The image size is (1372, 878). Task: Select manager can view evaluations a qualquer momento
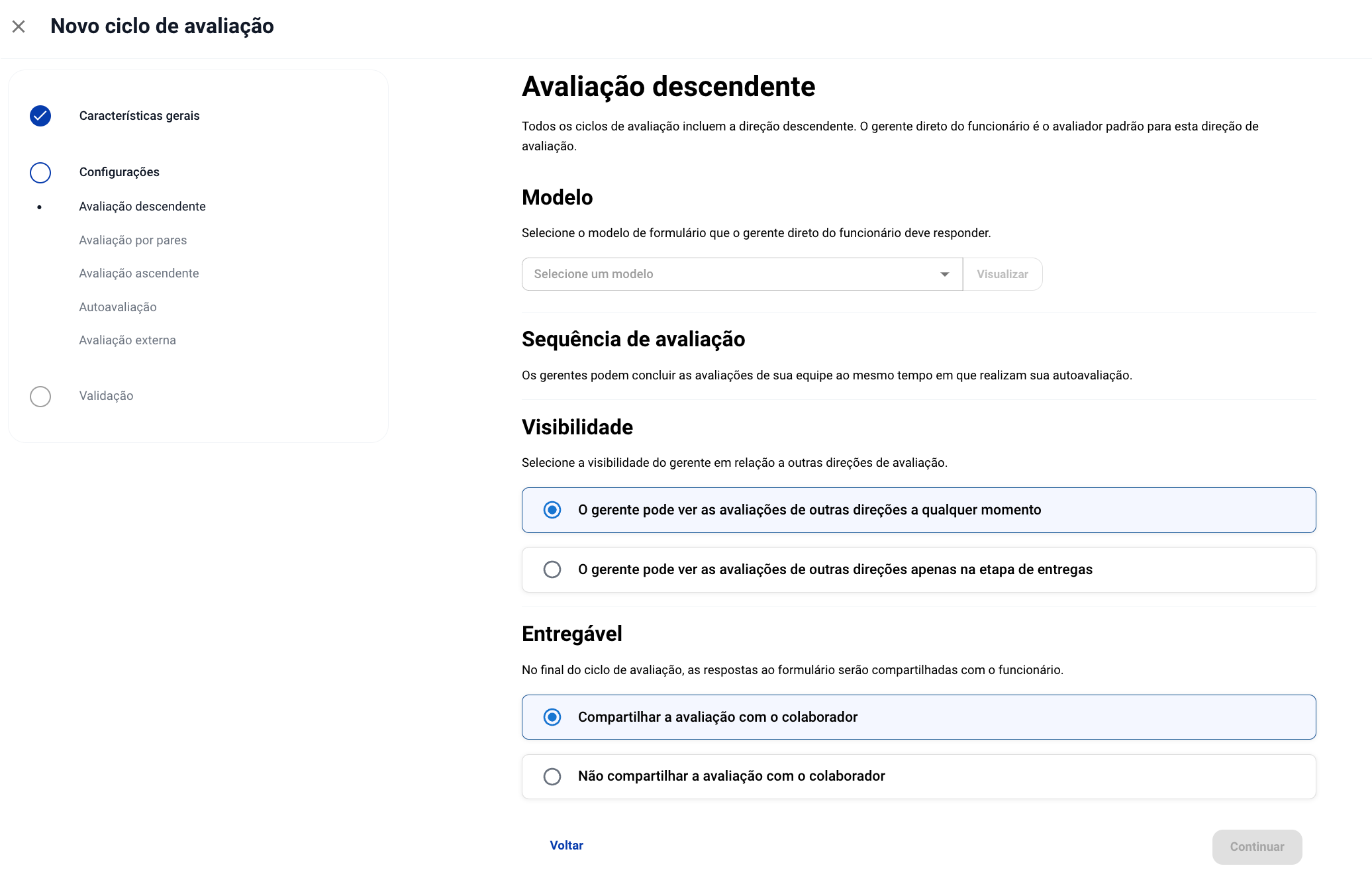[918, 510]
